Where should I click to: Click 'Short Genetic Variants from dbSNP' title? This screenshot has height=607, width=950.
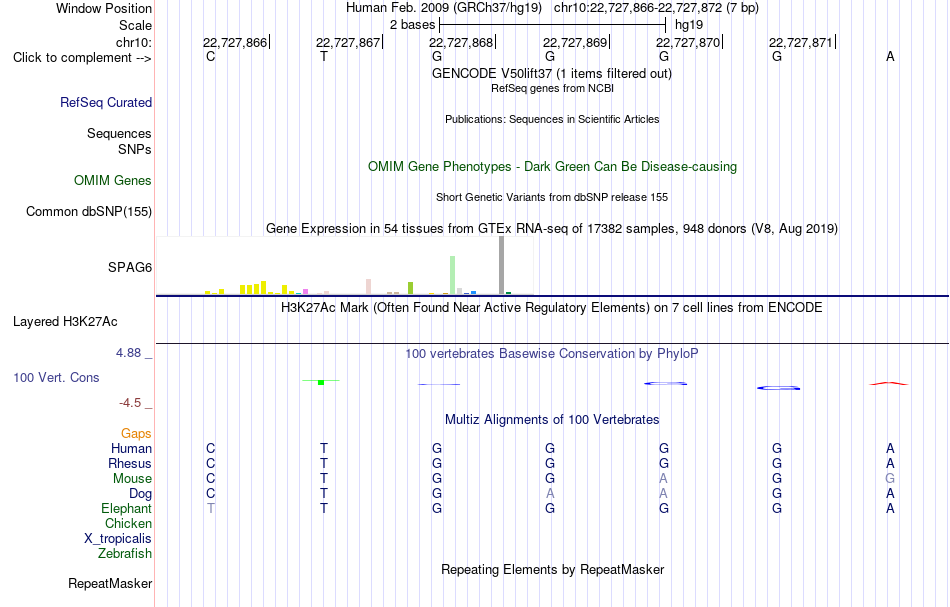tap(552, 197)
